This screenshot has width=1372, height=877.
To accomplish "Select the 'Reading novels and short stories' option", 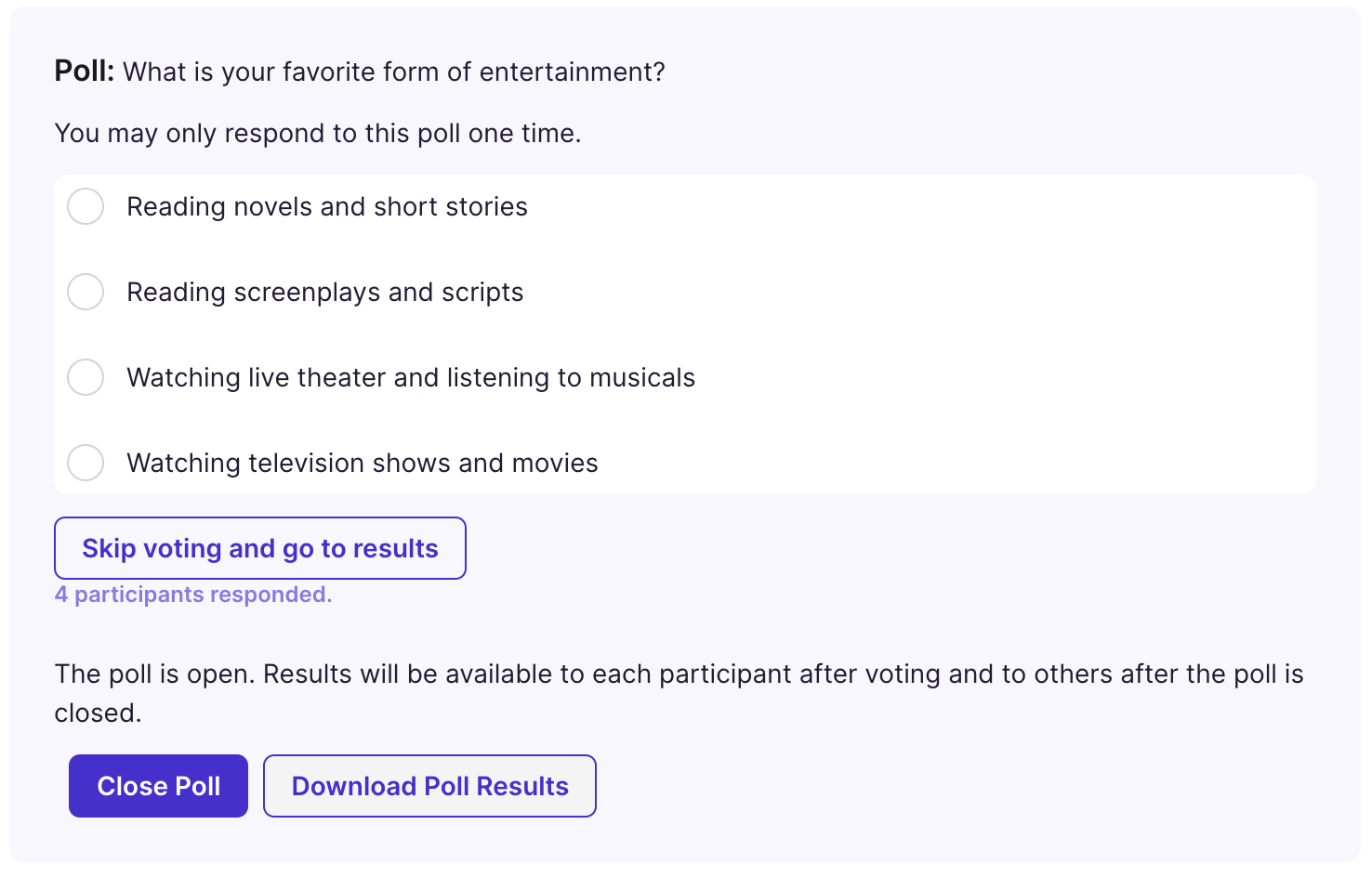I will (86, 206).
